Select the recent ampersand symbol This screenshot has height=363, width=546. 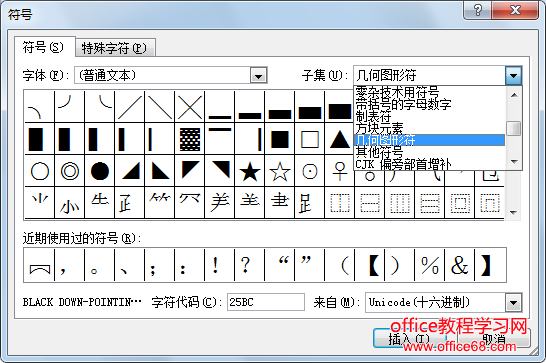[x=460, y=265]
